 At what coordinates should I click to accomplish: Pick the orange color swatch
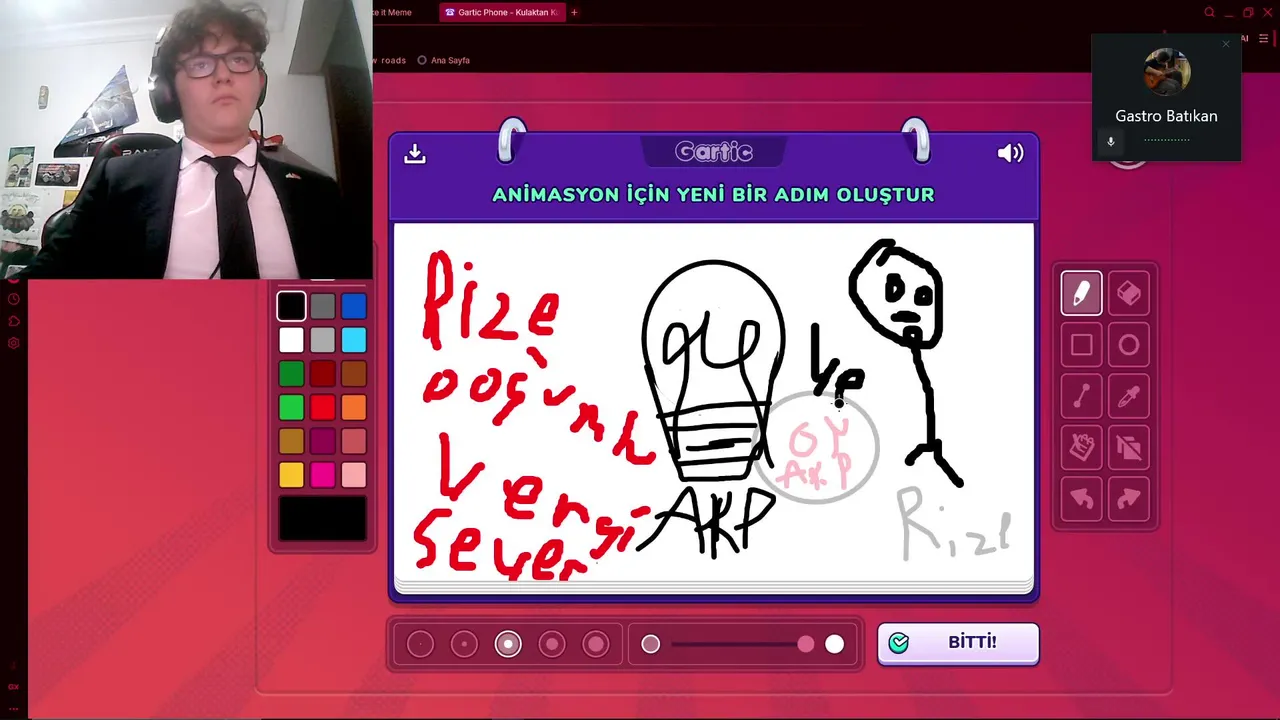coord(354,408)
